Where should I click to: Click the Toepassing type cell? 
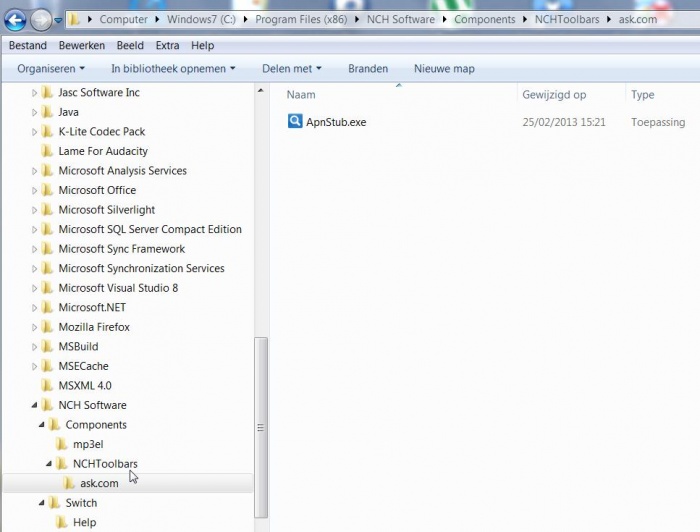pos(658,122)
